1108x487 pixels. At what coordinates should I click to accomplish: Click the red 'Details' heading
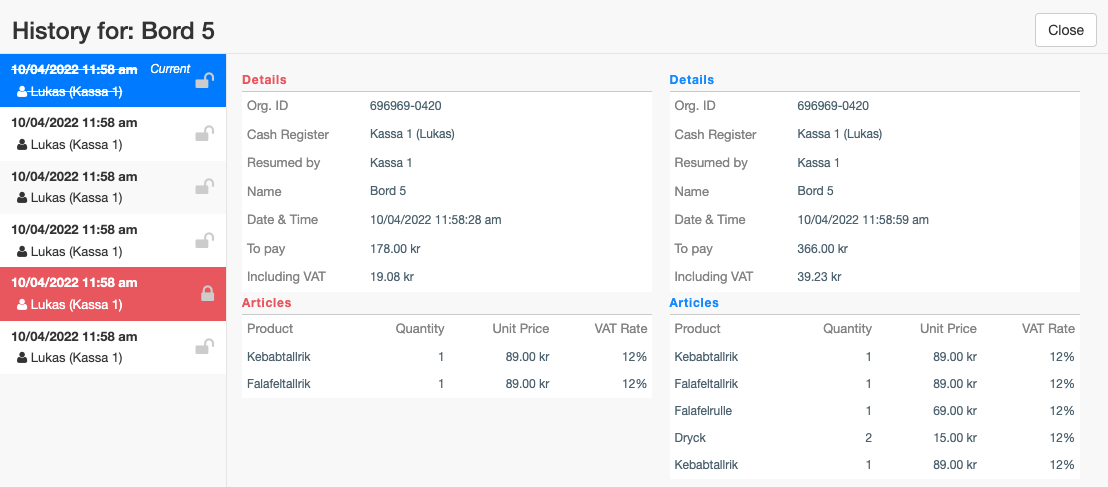point(264,80)
